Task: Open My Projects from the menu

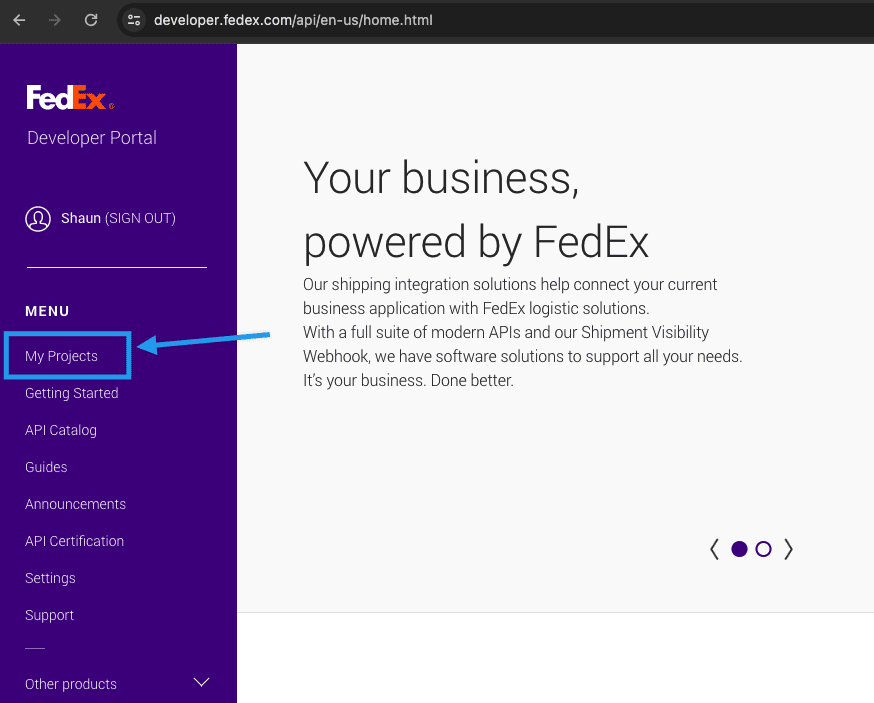Action: (x=61, y=355)
